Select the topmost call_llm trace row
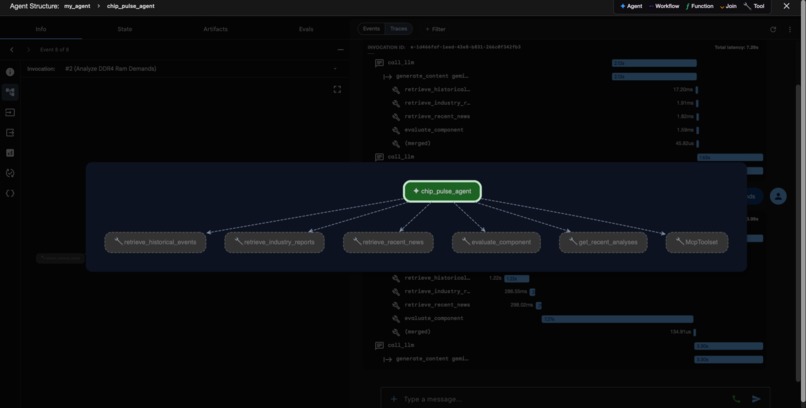The image size is (806, 408). (x=564, y=63)
